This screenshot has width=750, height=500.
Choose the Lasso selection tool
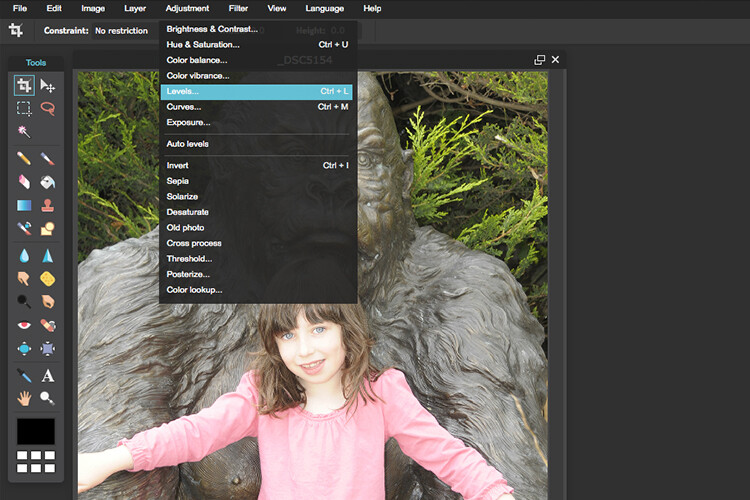tap(47, 109)
